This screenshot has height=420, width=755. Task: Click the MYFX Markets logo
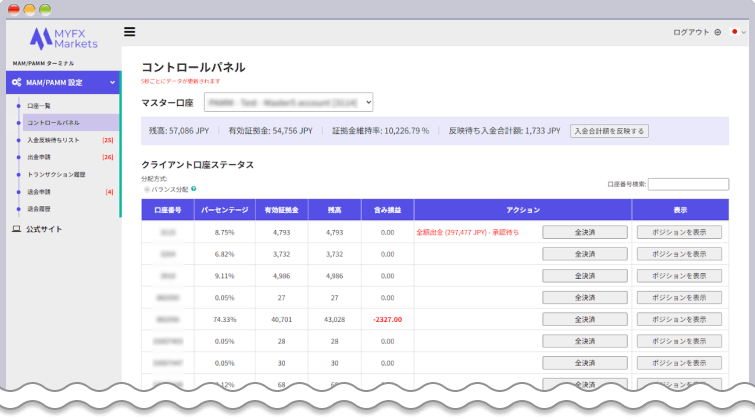tap(64, 39)
